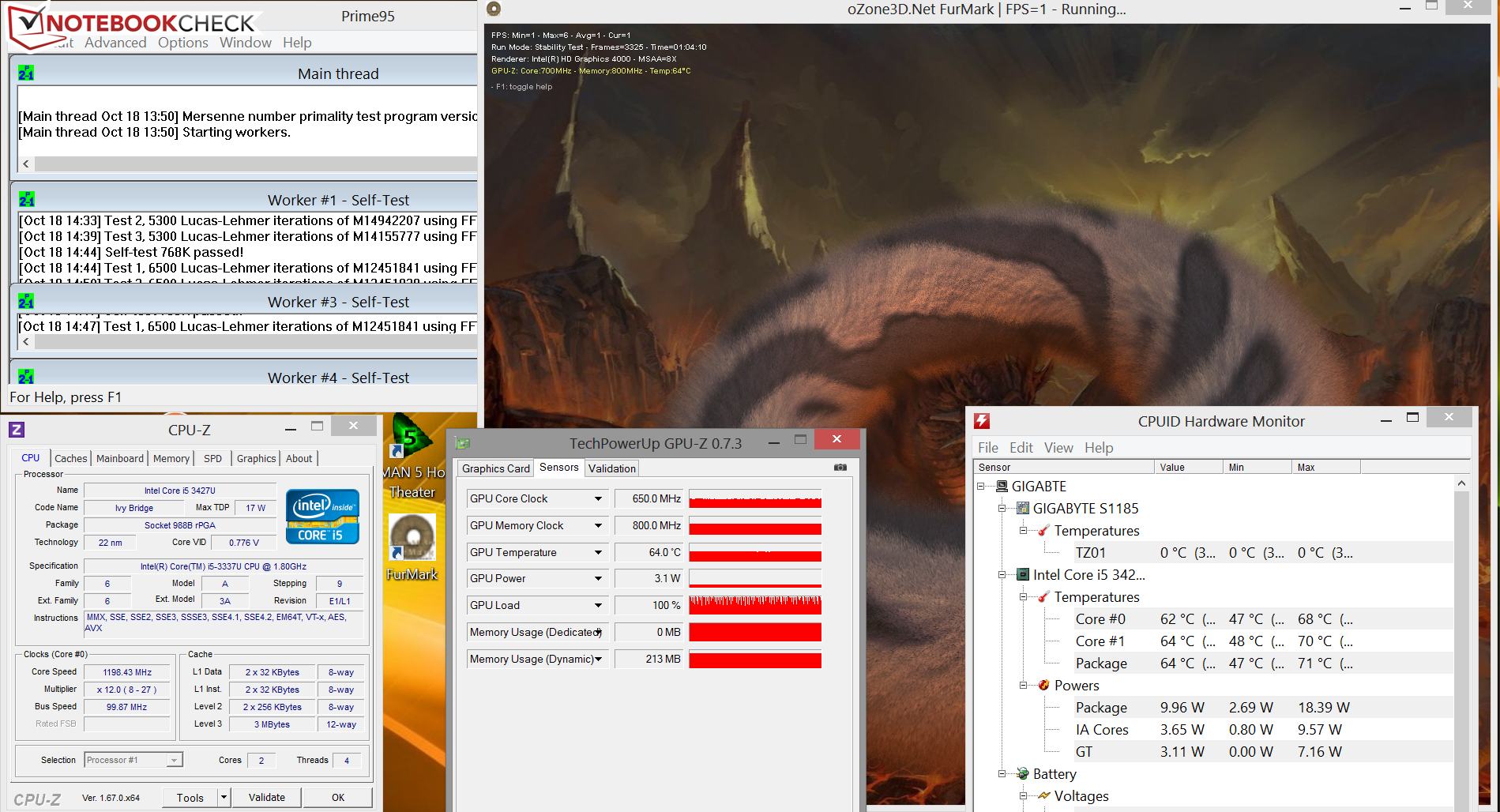The height and width of the screenshot is (812, 1500).
Task: Click the CPU-Z Tools button
Action: (x=190, y=798)
